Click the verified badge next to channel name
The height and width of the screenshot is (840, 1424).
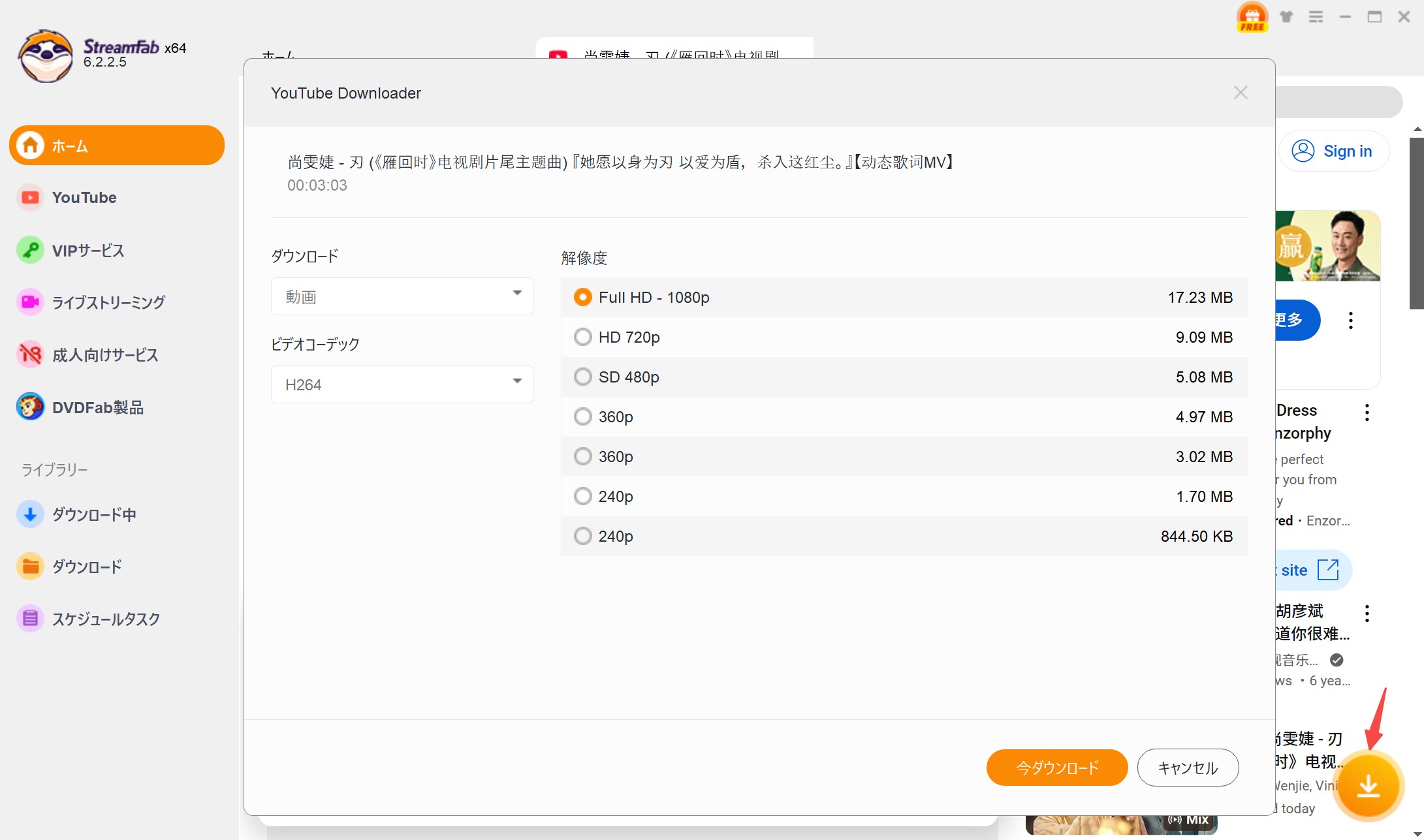tap(1337, 660)
